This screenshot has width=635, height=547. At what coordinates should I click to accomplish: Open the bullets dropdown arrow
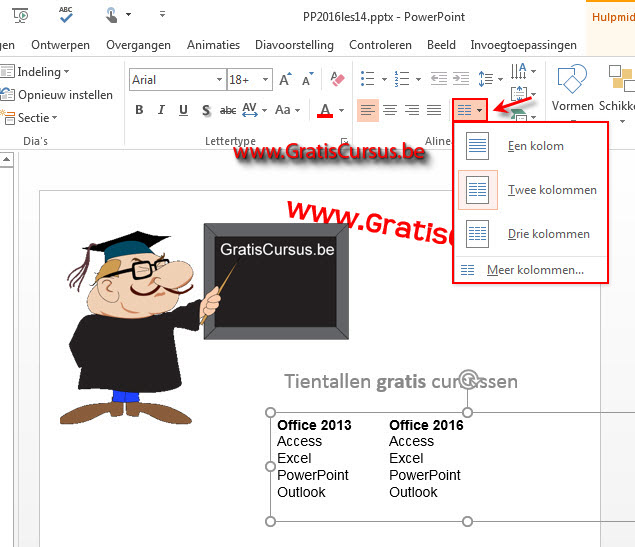point(384,79)
